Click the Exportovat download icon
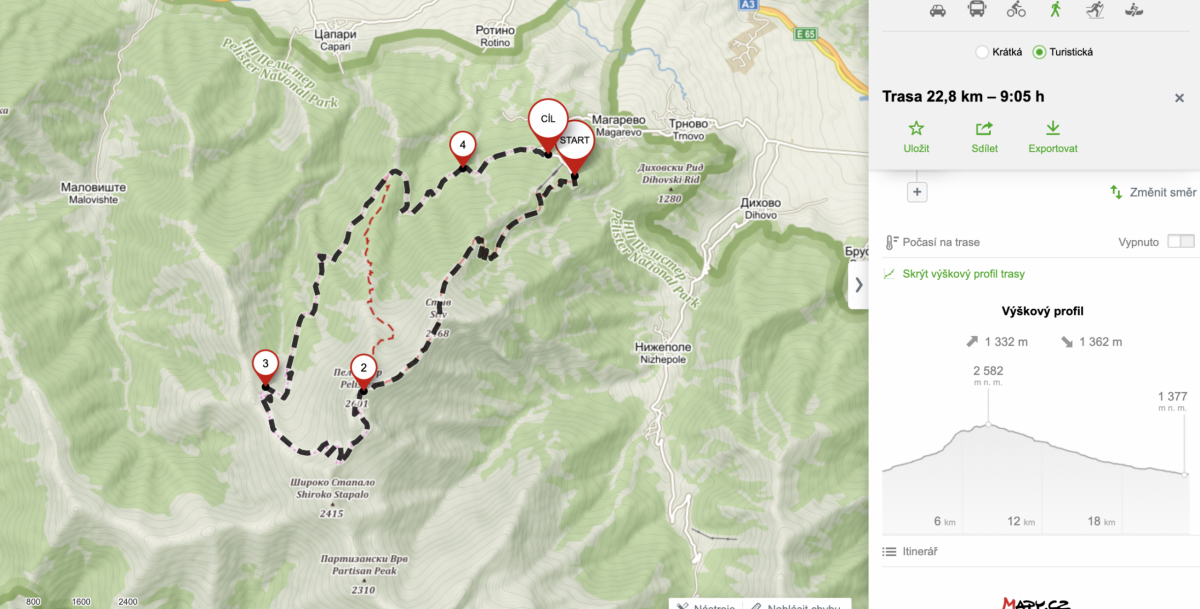Image resolution: width=1200 pixels, height=609 pixels. (1052, 128)
